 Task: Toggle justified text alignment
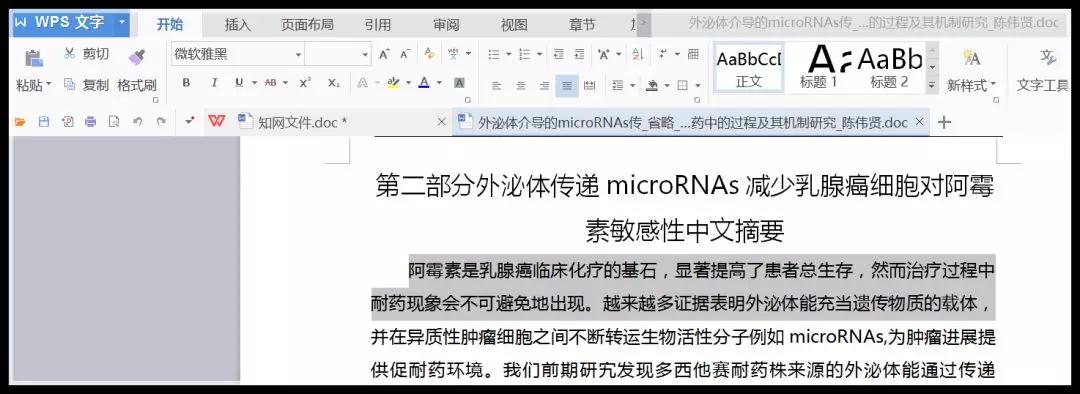567,86
